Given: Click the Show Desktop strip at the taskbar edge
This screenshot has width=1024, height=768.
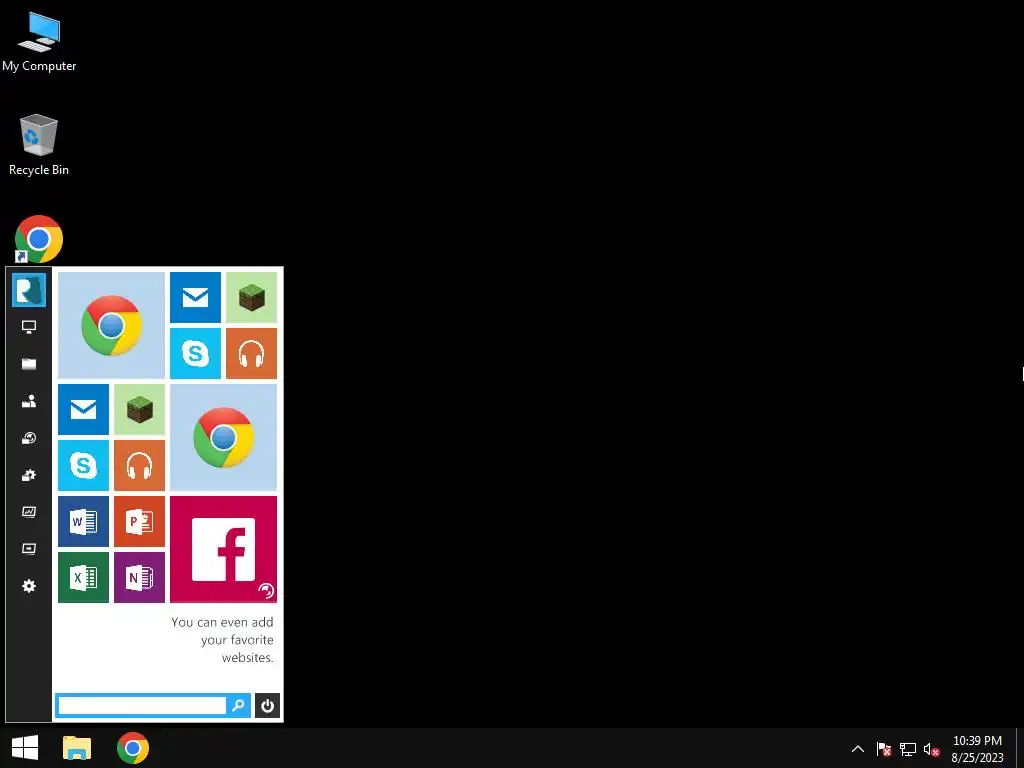Looking at the screenshot, I should coord(1020,748).
